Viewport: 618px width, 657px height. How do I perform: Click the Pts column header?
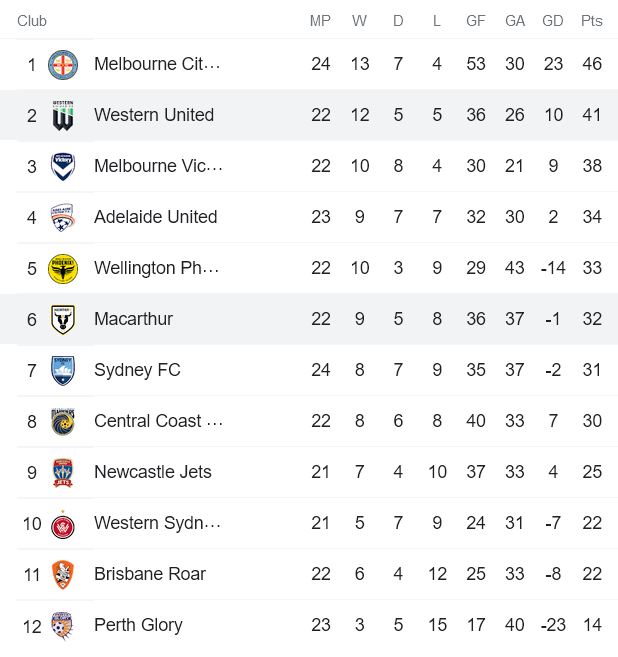pos(592,21)
